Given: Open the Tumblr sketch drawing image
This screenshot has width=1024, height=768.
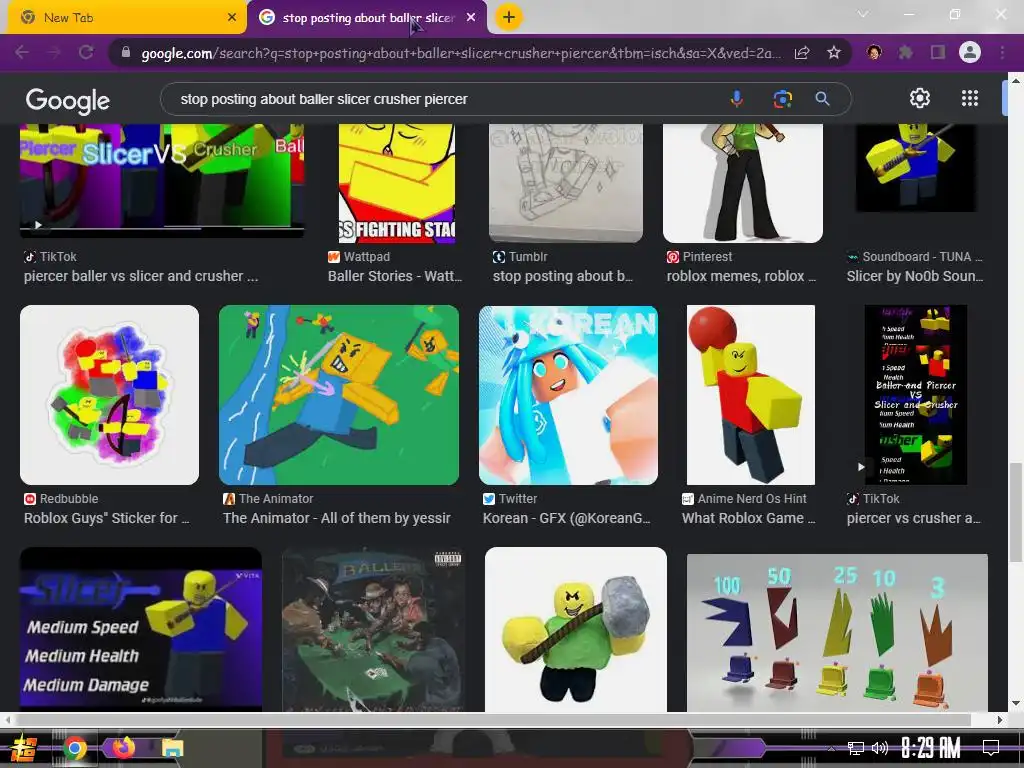Looking at the screenshot, I should [x=566, y=183].
